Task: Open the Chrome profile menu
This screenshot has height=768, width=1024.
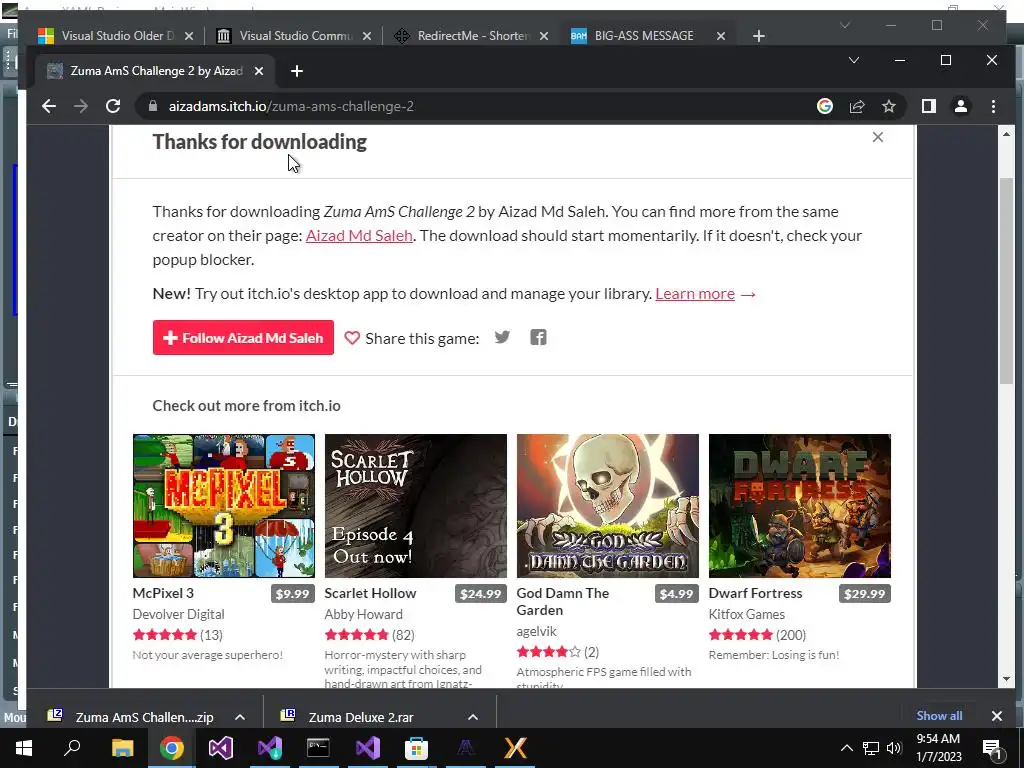Action: click(961, 106)
